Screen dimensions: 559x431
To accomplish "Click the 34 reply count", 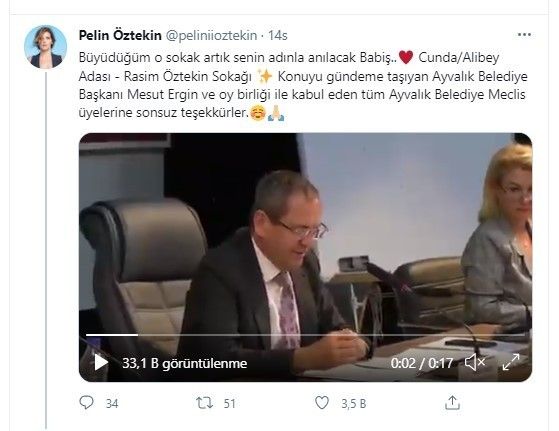I will click(x=112, y=404).
